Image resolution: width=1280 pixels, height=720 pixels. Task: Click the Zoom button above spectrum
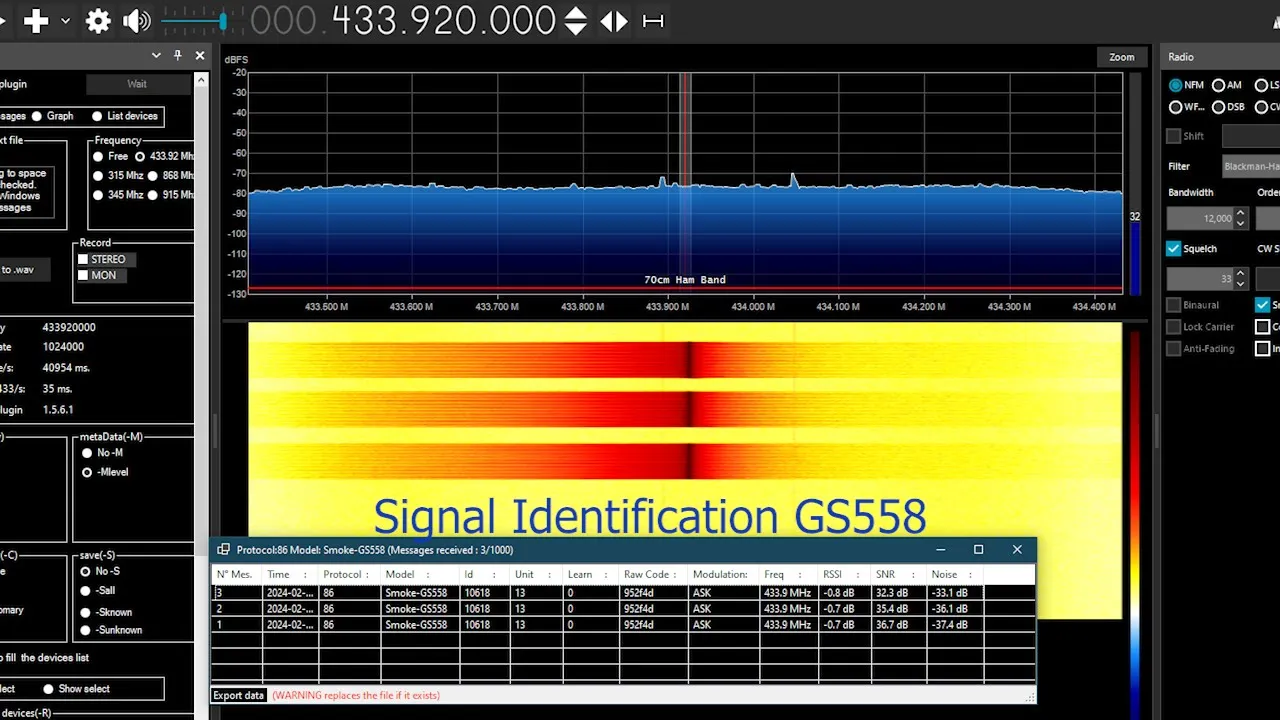point(1122,57)
